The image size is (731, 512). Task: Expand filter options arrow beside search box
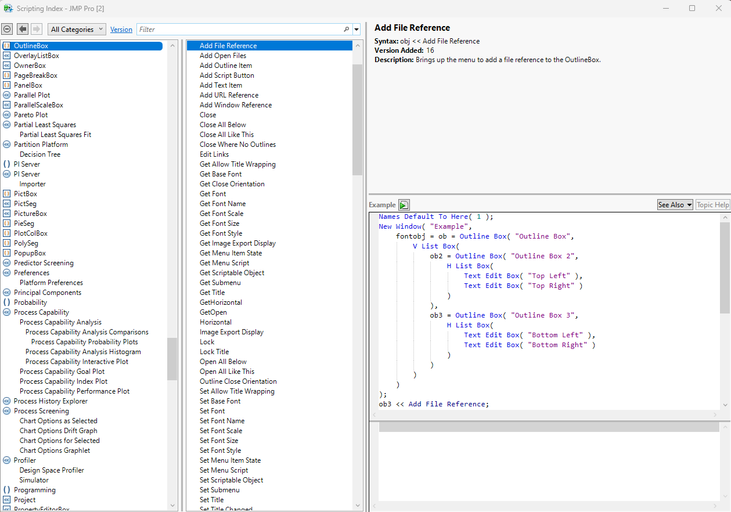(357, 30)
